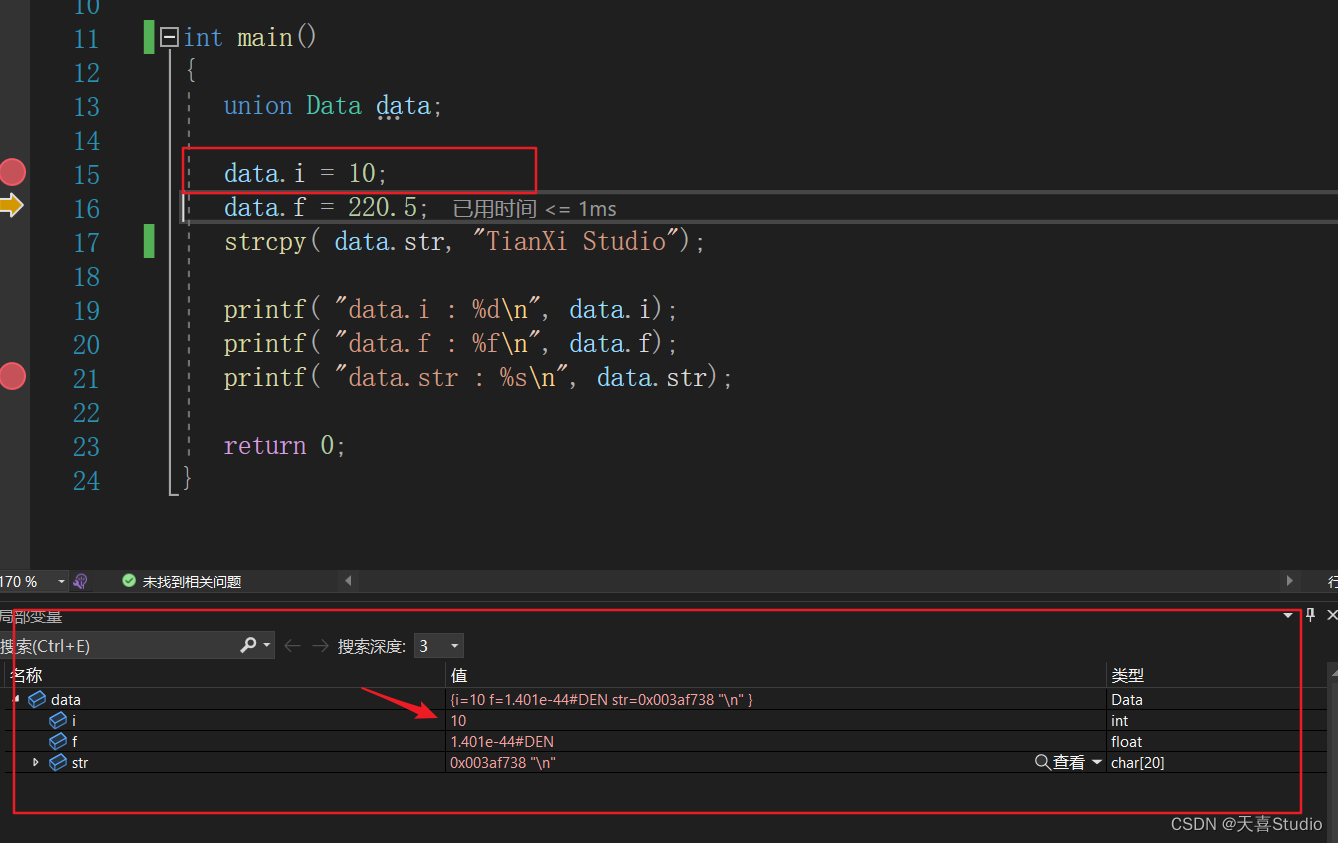Select the data variable cube icon
This screenshot has height=843, width=1338.
[x=37, y=699]
